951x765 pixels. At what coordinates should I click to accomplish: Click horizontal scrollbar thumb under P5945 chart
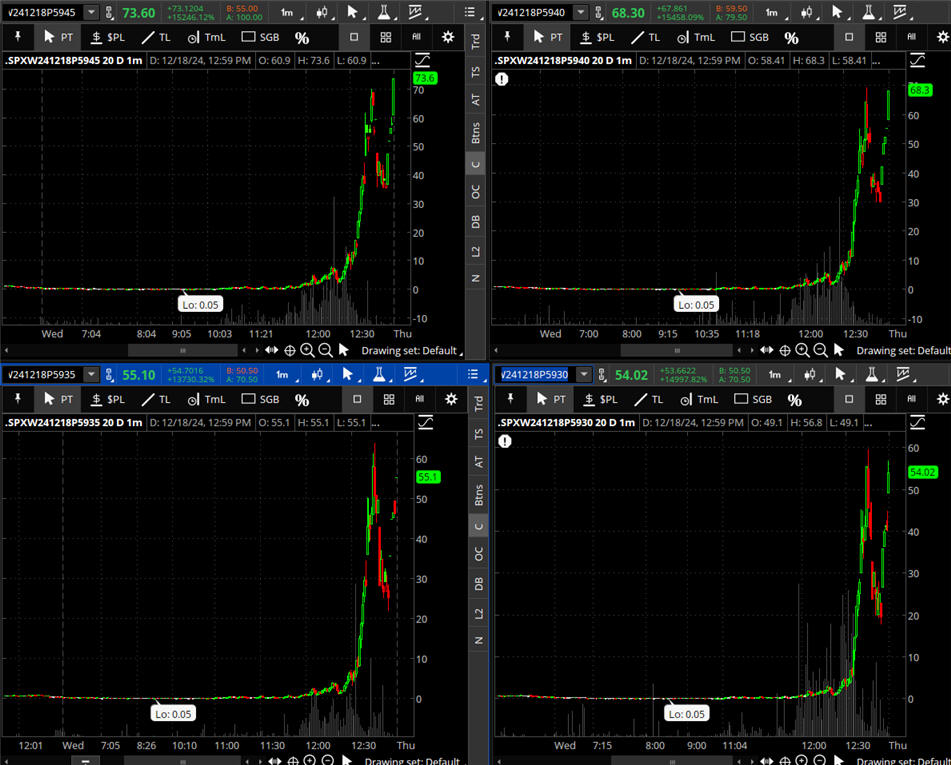pyautogui.click(x=183, y=350)
